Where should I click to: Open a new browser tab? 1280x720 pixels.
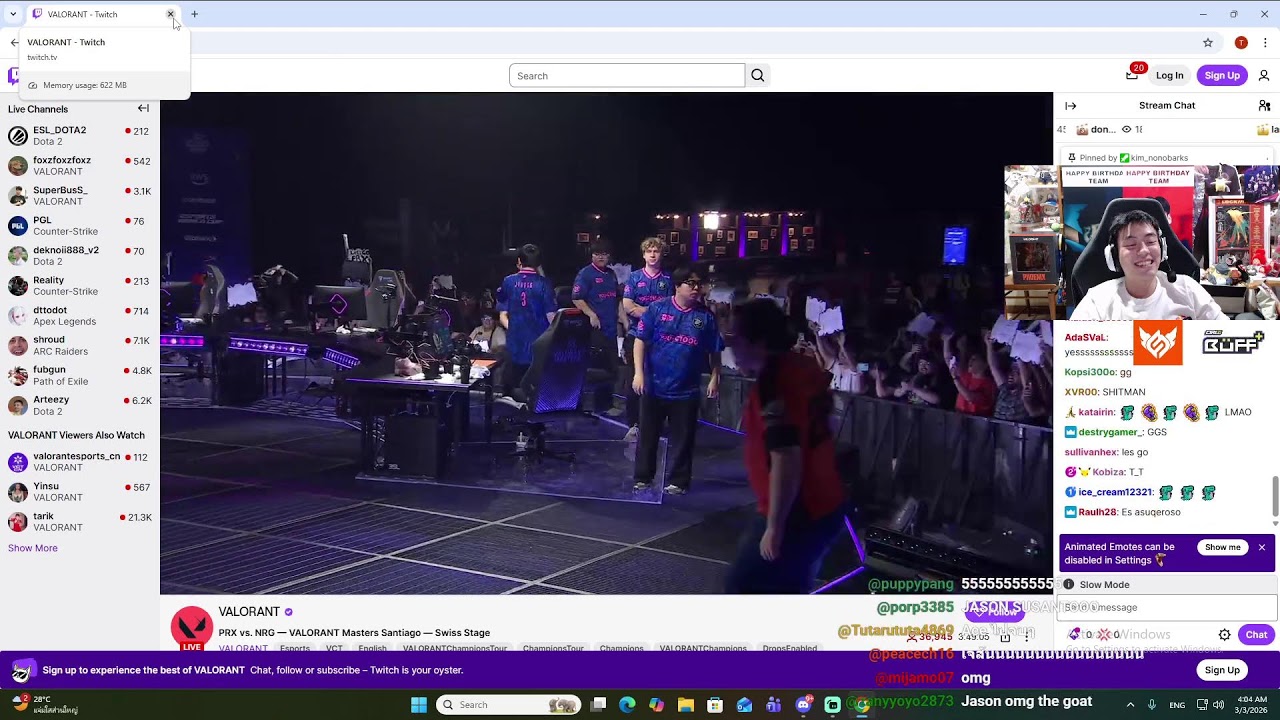tap(195, 14)
